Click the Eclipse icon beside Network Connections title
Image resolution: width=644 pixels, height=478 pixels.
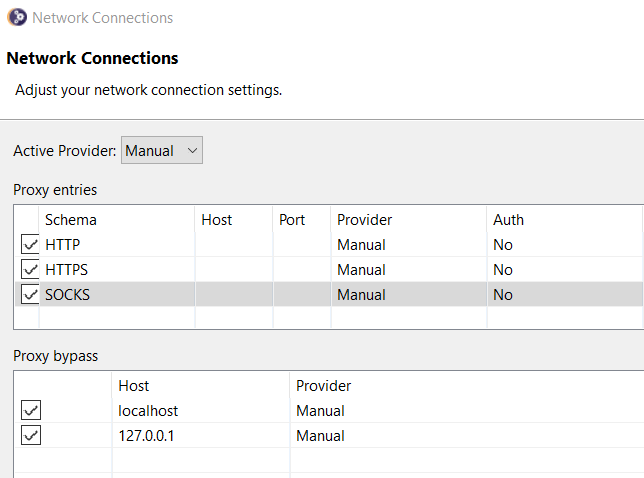tap(17, 17)
